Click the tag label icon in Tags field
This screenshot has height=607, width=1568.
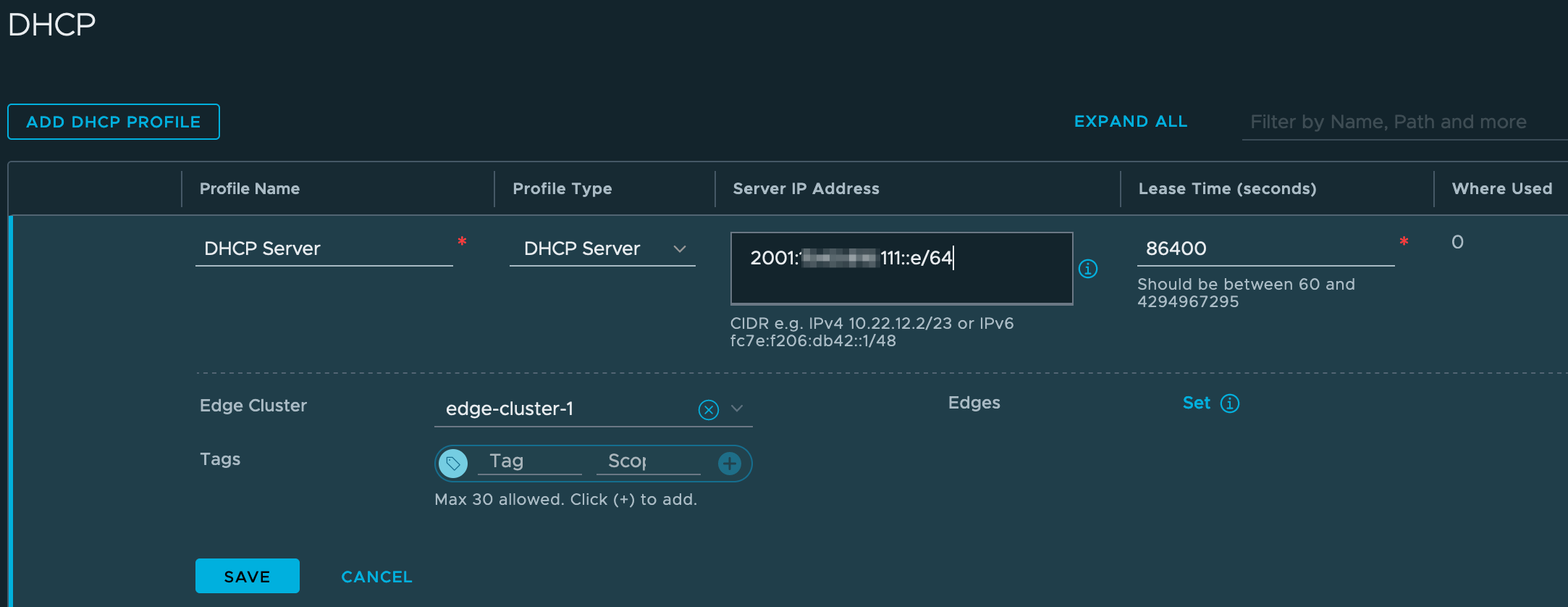453,464
